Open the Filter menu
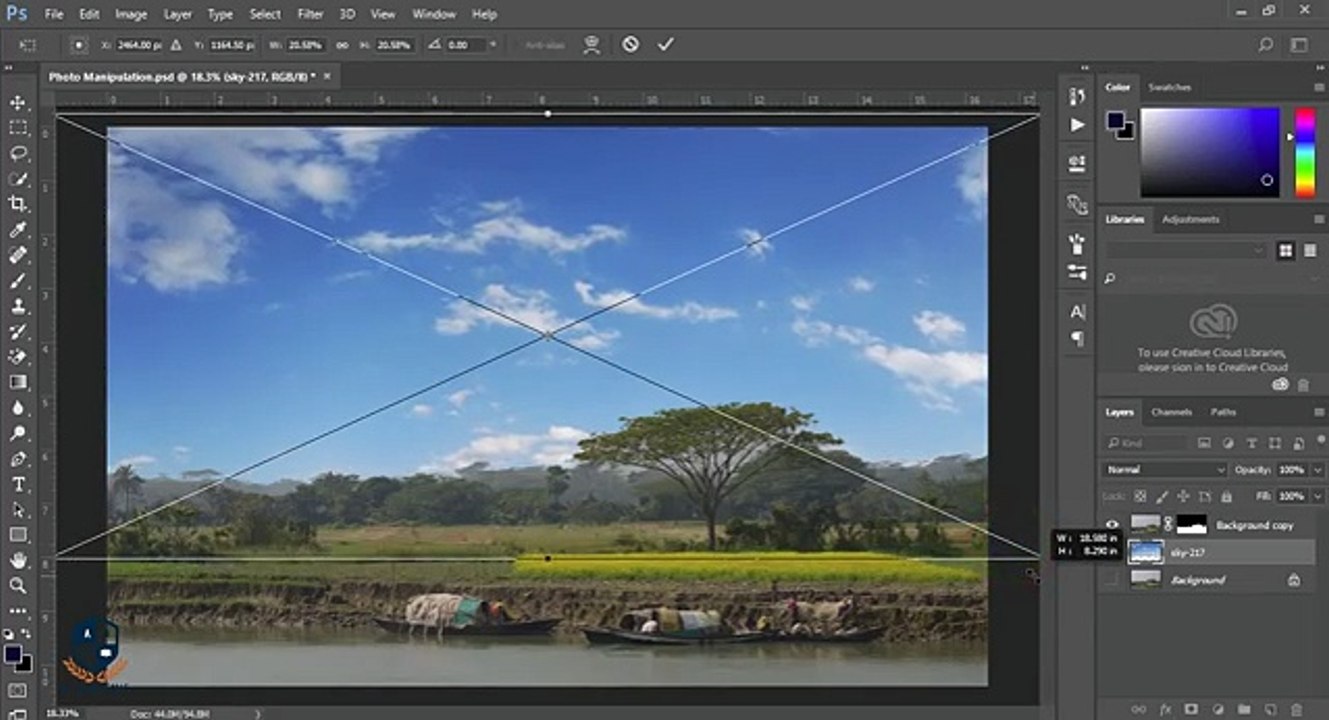1329x720 pixels. point(310,14)
